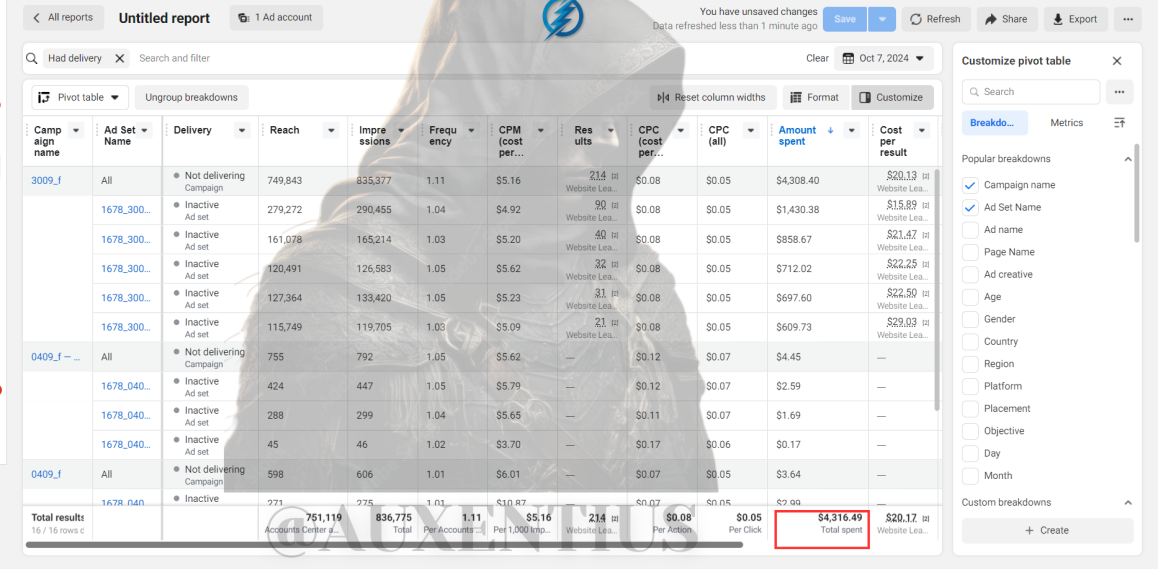Screen dimensions: 1158x569
Task: Enable Platform breakdown
Action: click(x=970, y=386)
